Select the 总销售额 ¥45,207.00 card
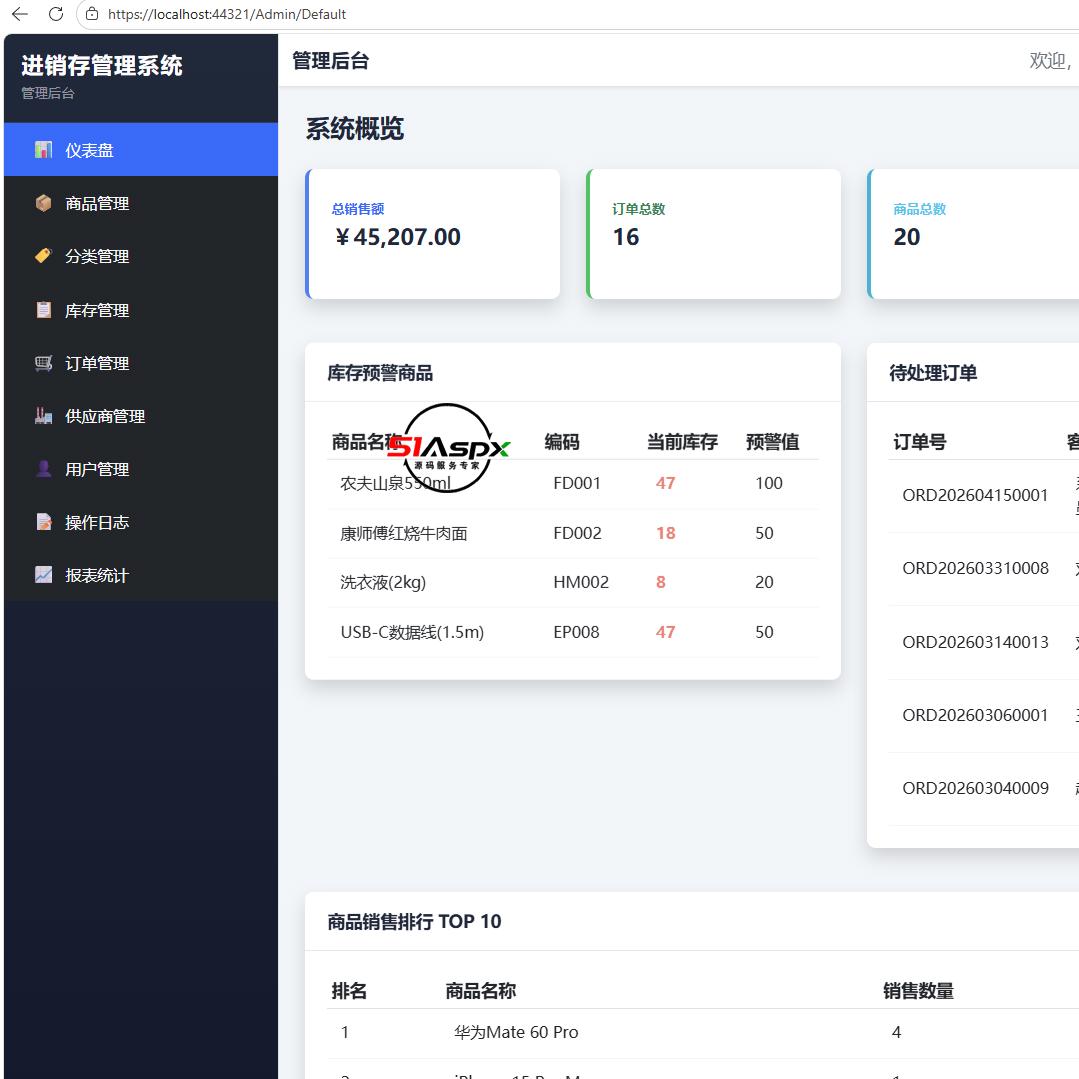Screen dimensions: 1079x1079 pyautogui.click(x=432, y=234)
